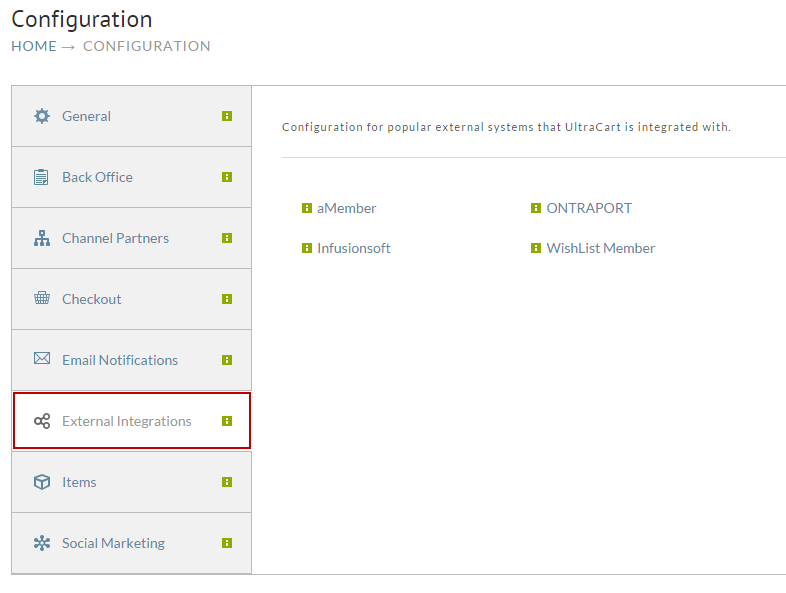786x593 pixels.
Task: Click the green info icon before WishList Member
Action: 536,248
